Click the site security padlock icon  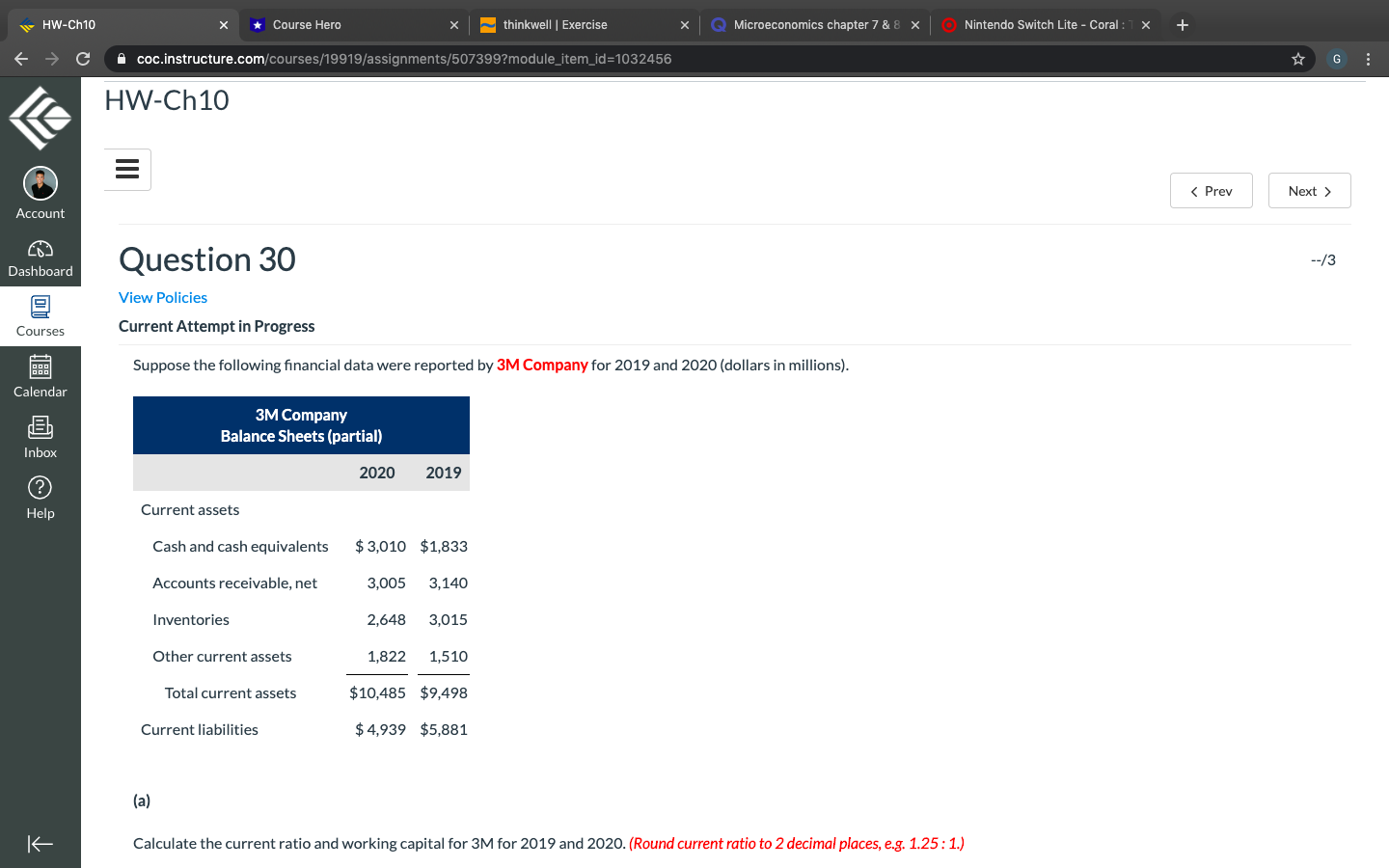click(x=121, y=59)
